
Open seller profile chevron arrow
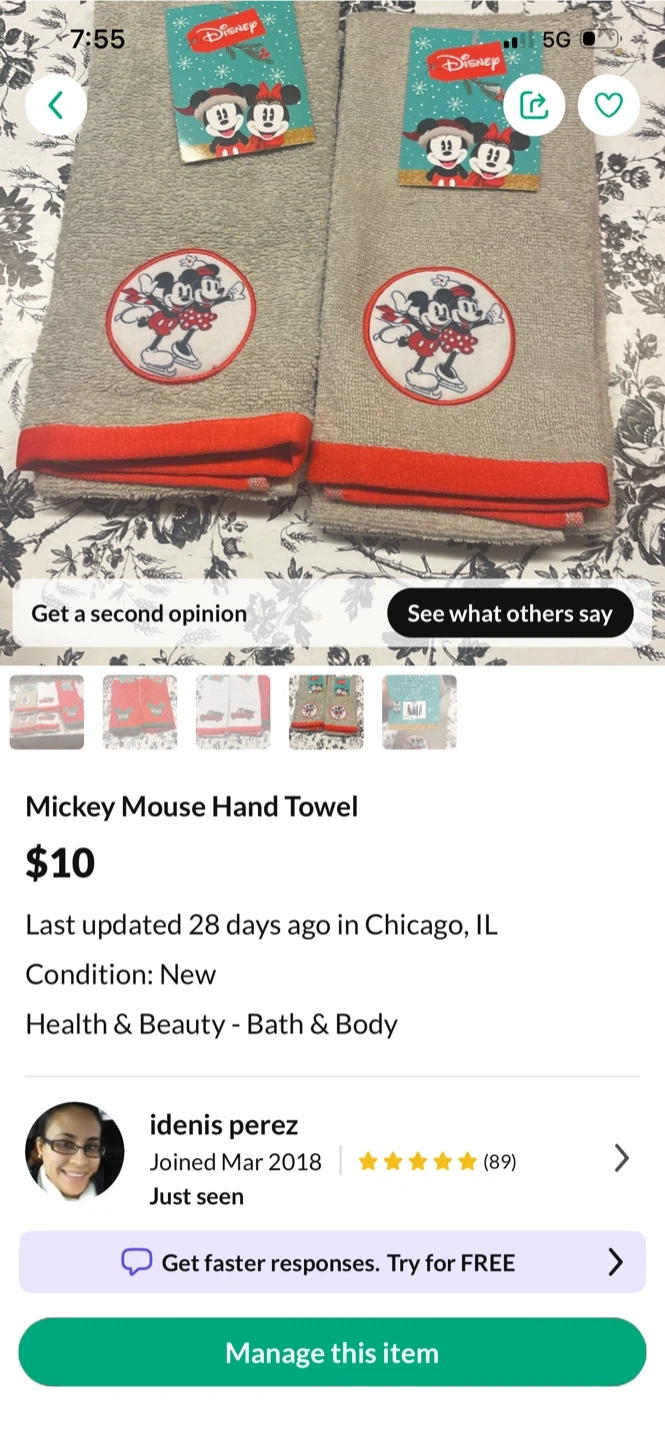[621, 1158]
